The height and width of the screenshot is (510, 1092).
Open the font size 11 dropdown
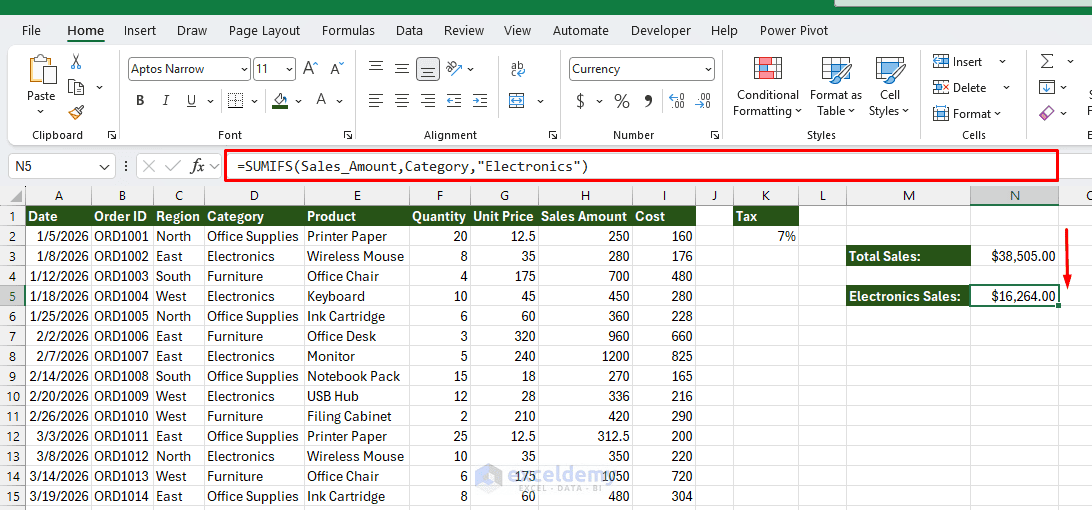point(290,69)
